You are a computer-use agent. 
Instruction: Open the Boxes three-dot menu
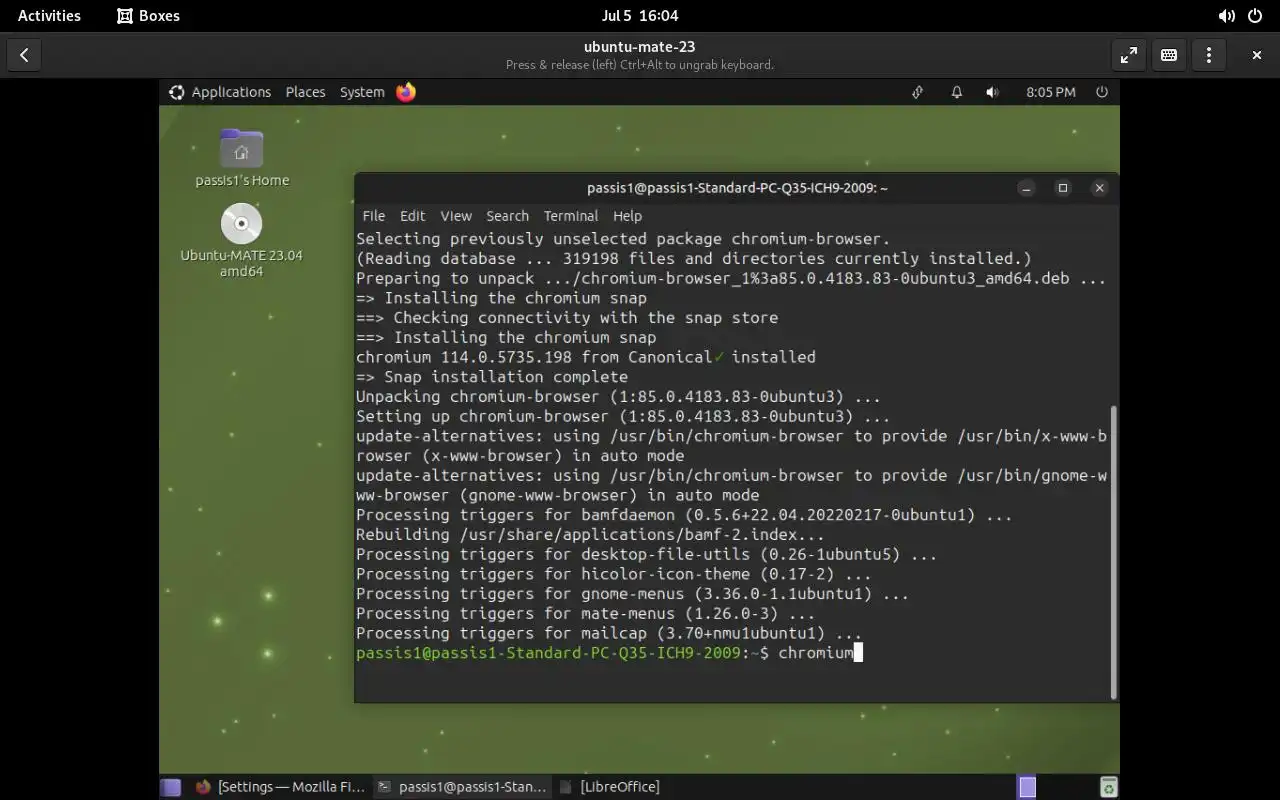[1209, 55]
